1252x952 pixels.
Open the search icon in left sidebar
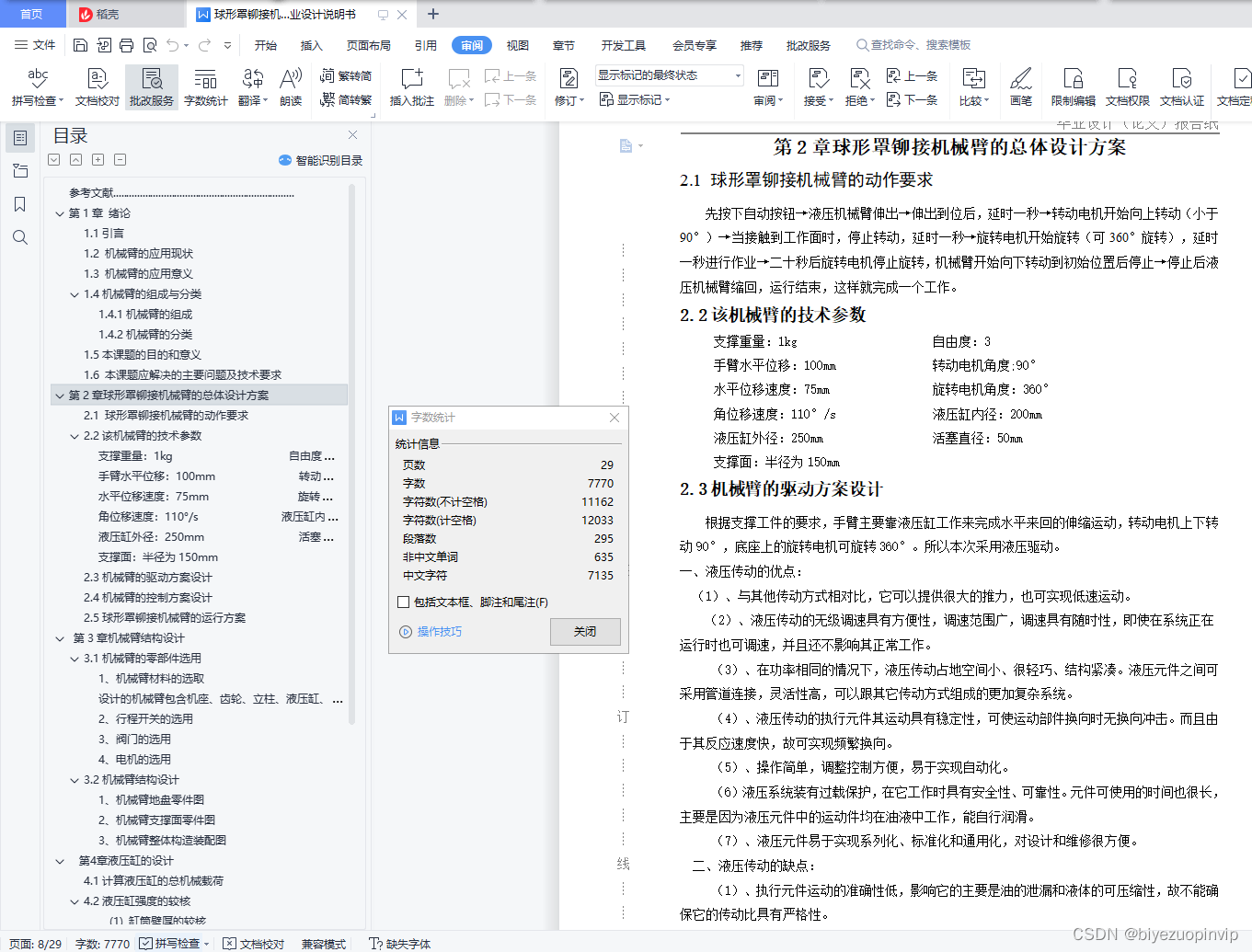click(x=19, y=237)
